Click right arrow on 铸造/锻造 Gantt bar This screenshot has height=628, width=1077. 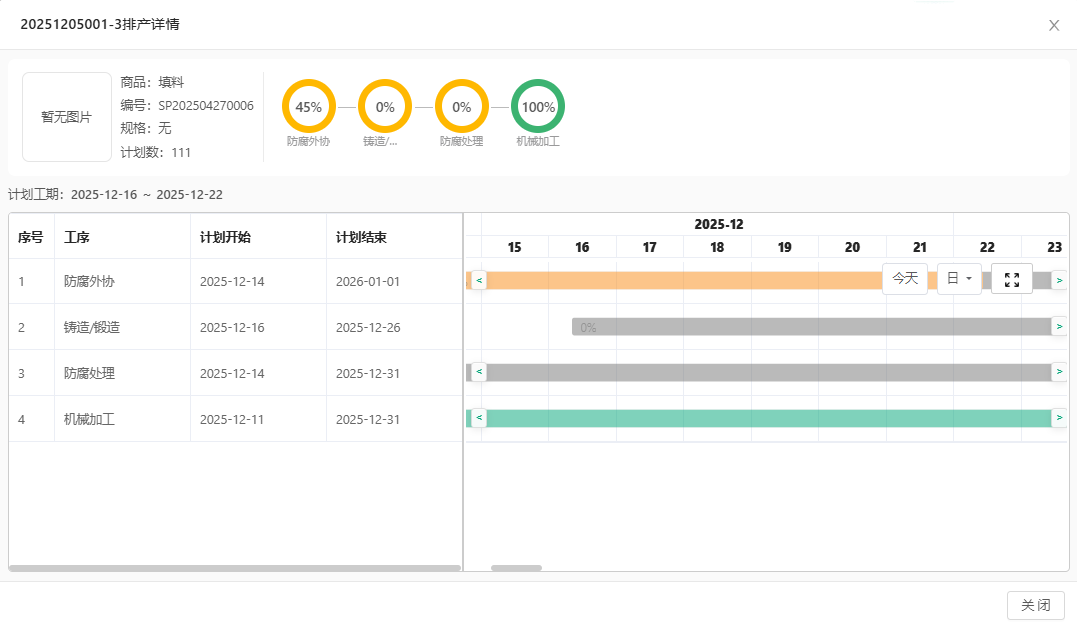click(1059, 326)
